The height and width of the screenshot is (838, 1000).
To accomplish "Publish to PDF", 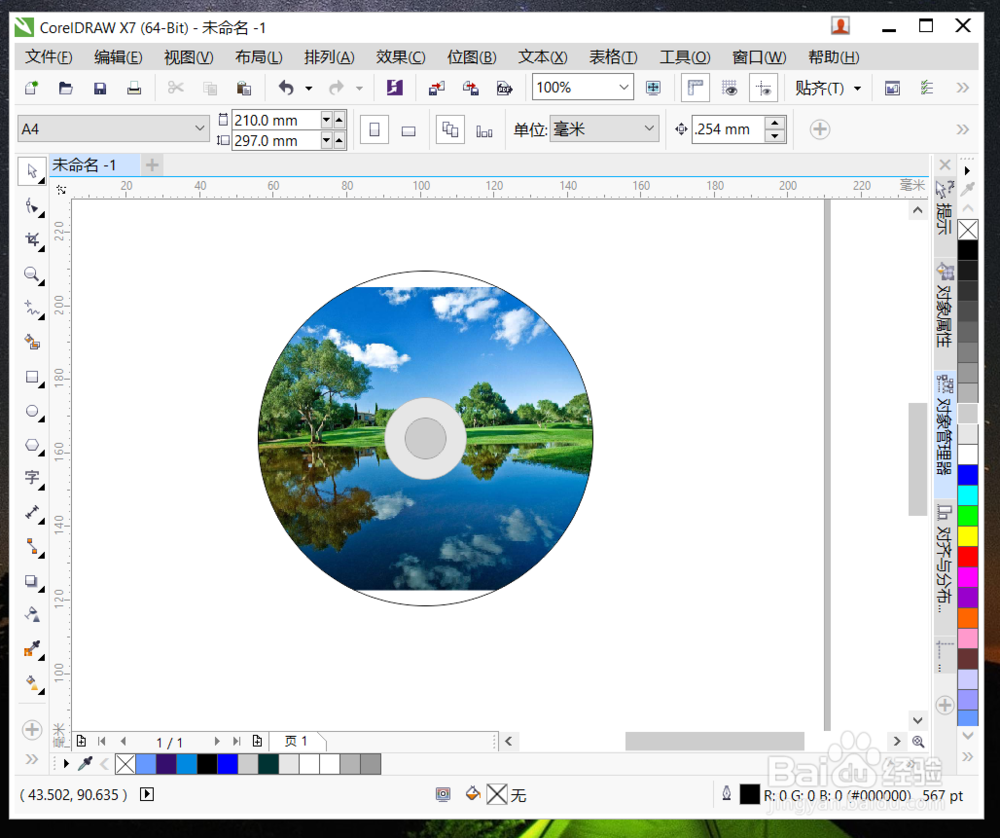I will [x=504, y=88].
